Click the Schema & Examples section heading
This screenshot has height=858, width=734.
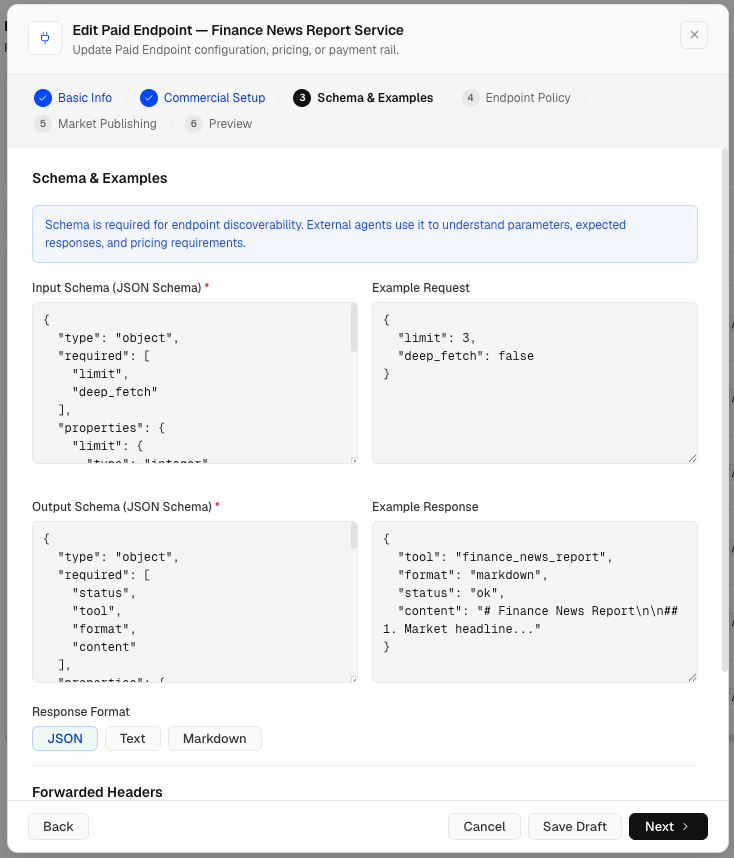click(x=100, y=178)
